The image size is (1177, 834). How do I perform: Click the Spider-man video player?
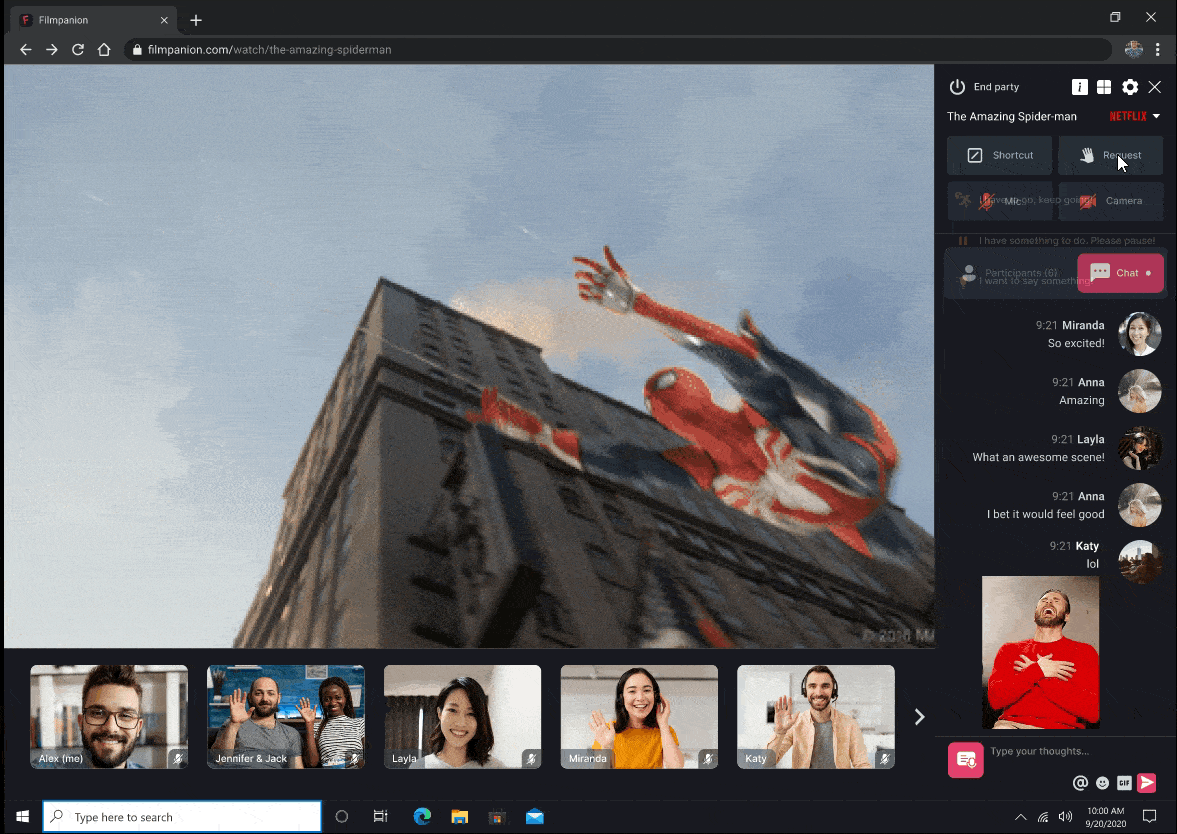coord(469,356)
